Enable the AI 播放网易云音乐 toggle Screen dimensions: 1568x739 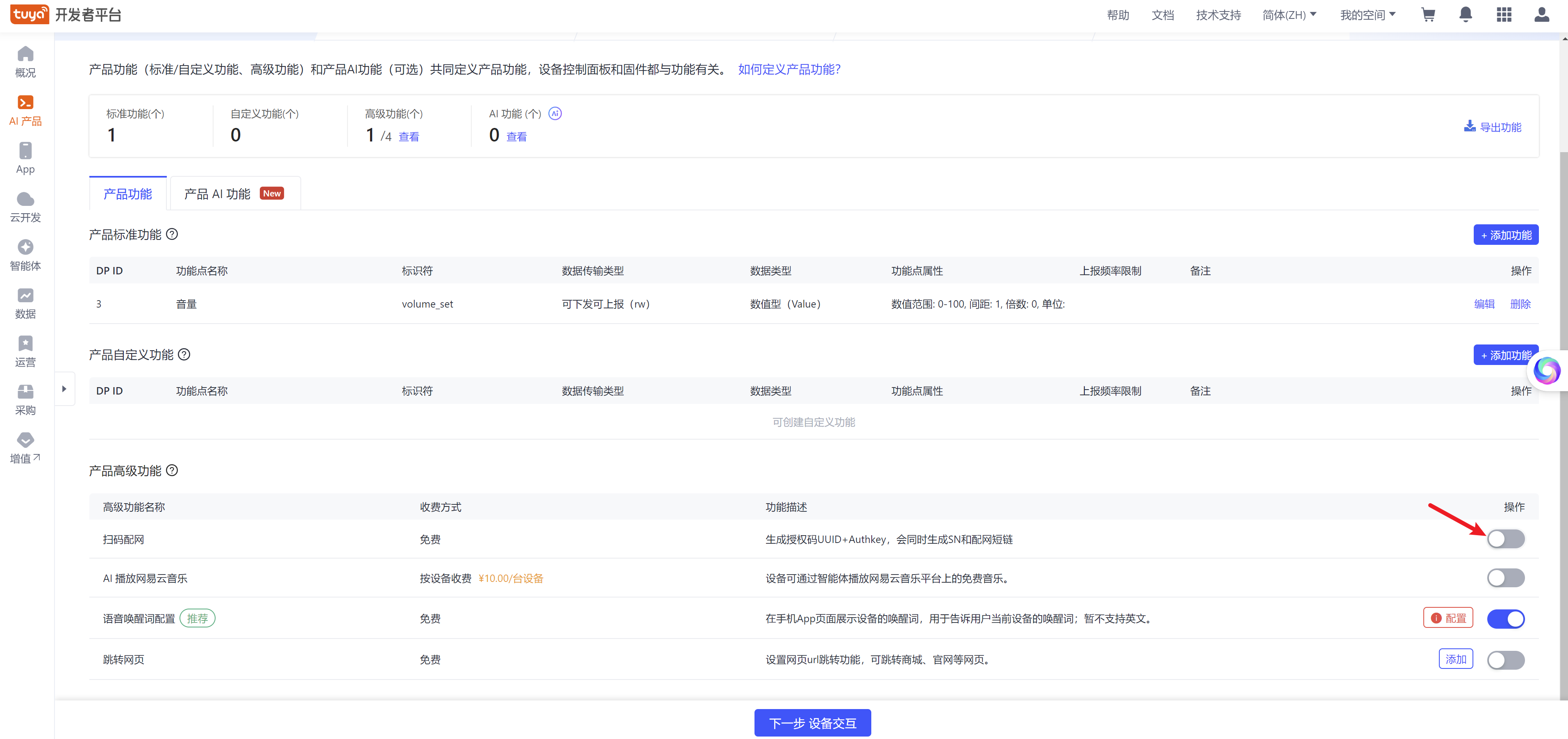pyautogui.click(x=1505, y=577)
